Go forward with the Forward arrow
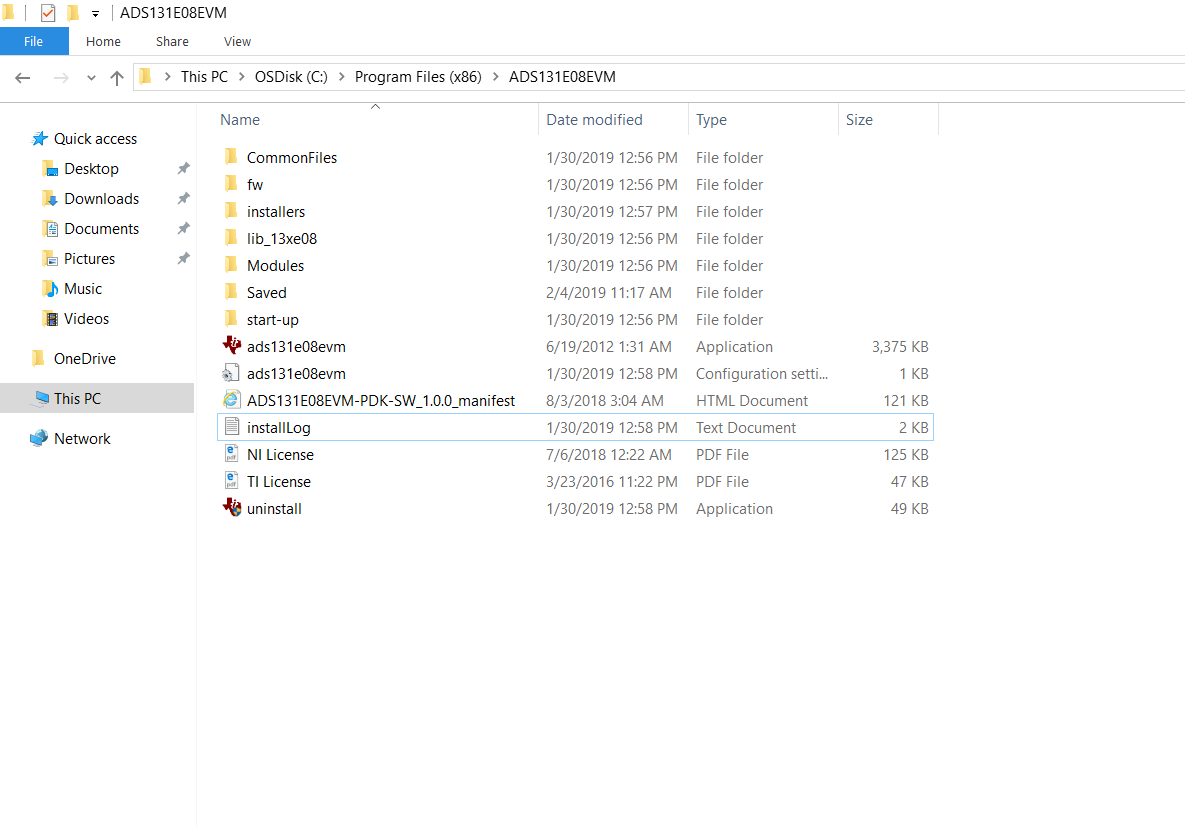The width and height of the screenshot is (1185, 828). click(61, 77)
